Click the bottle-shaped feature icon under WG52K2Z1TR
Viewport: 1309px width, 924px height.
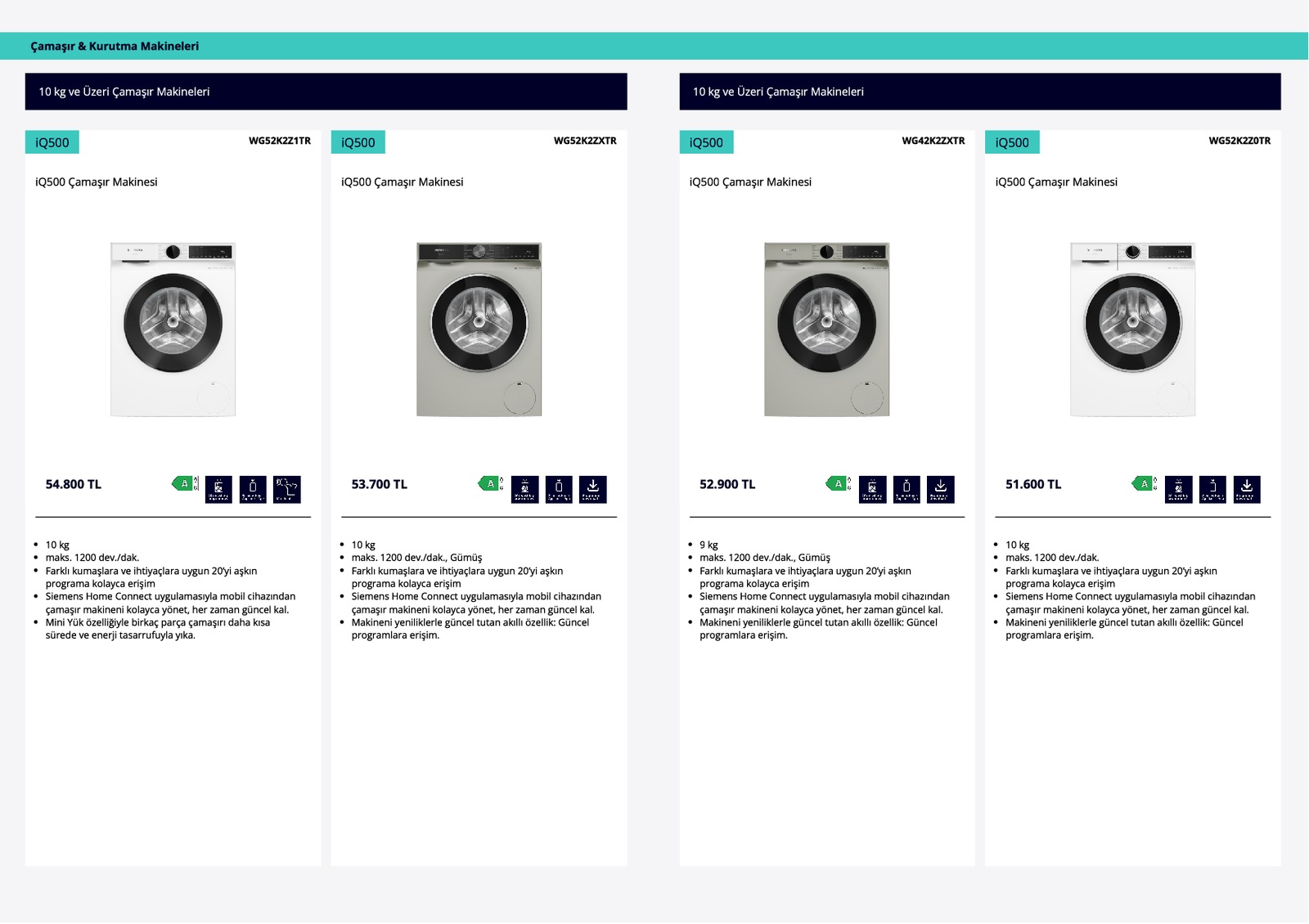[x=253, y=489]
